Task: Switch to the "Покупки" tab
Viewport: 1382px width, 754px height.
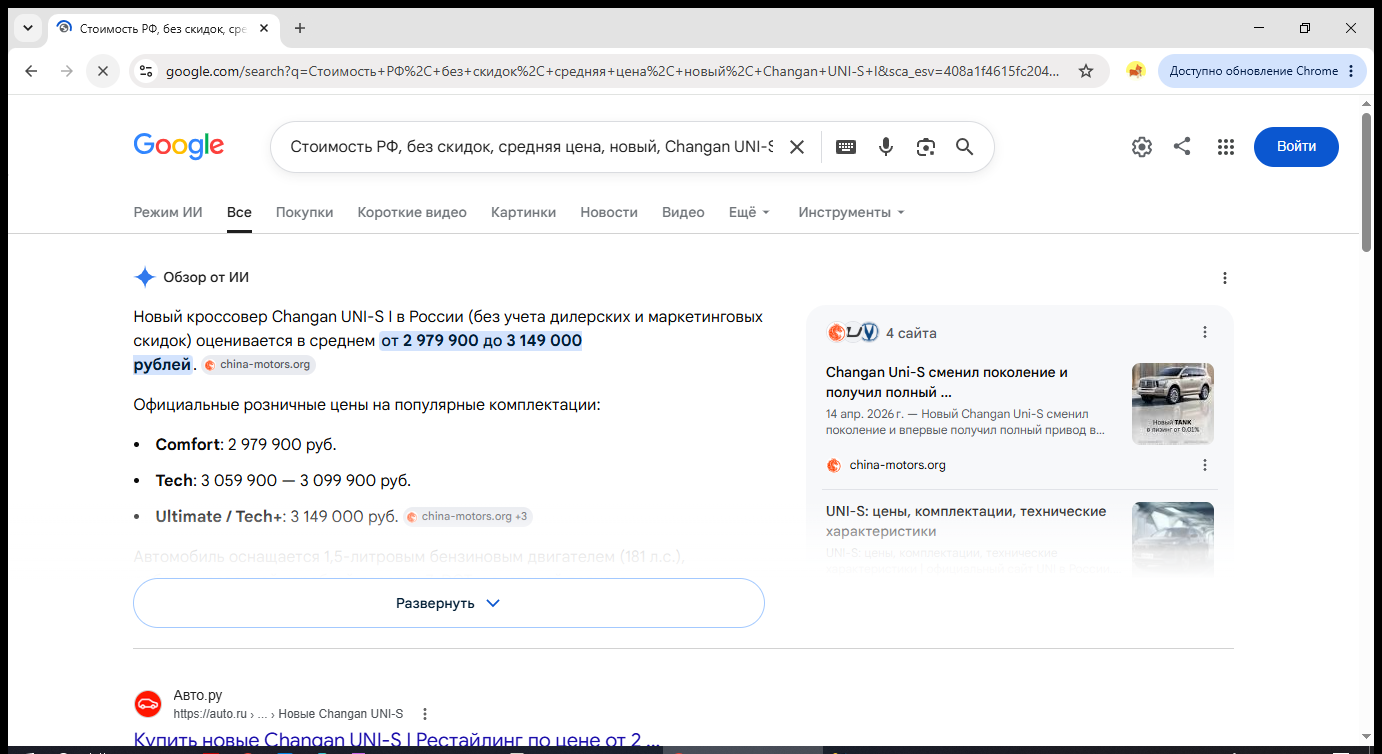Action: (305, 212)
